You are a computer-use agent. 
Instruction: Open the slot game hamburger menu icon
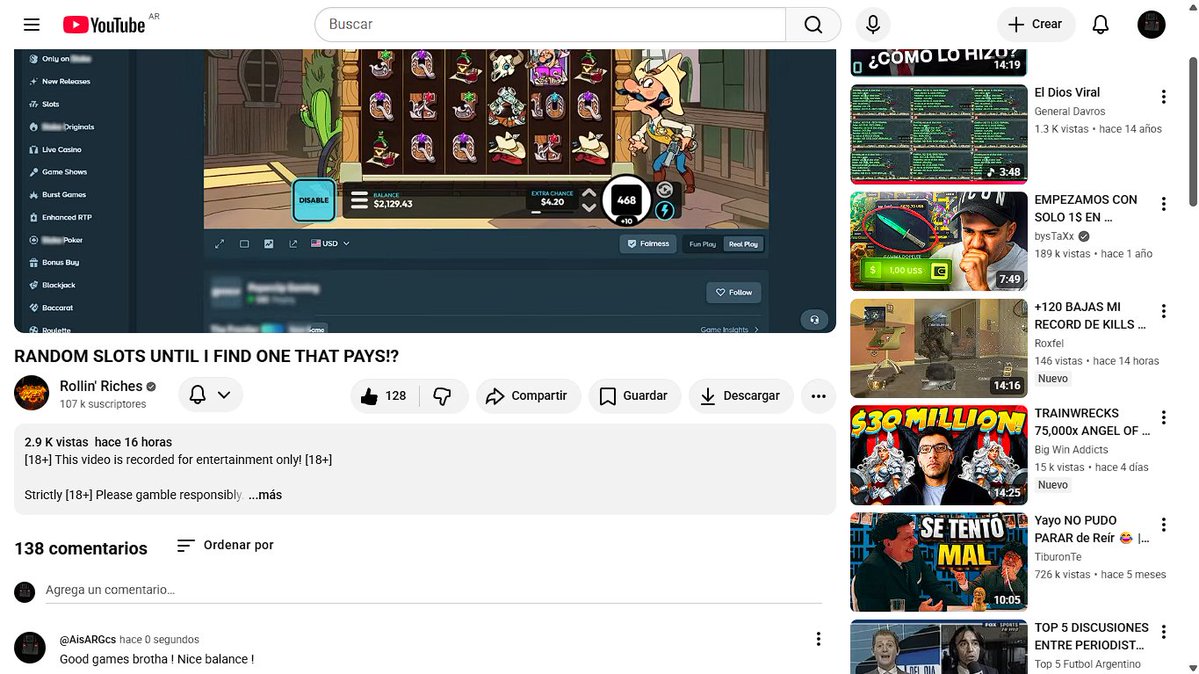click(x=359, y=200)
